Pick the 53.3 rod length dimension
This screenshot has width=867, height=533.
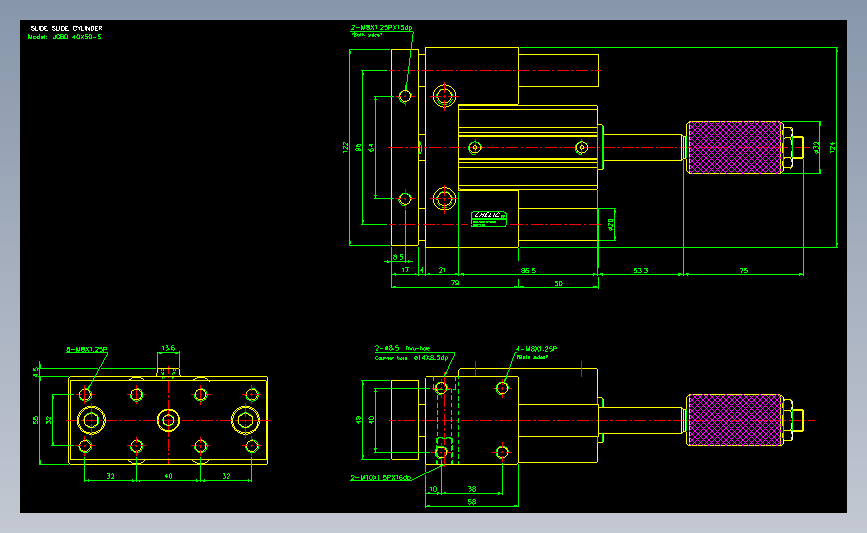click(x=641, y=270)
